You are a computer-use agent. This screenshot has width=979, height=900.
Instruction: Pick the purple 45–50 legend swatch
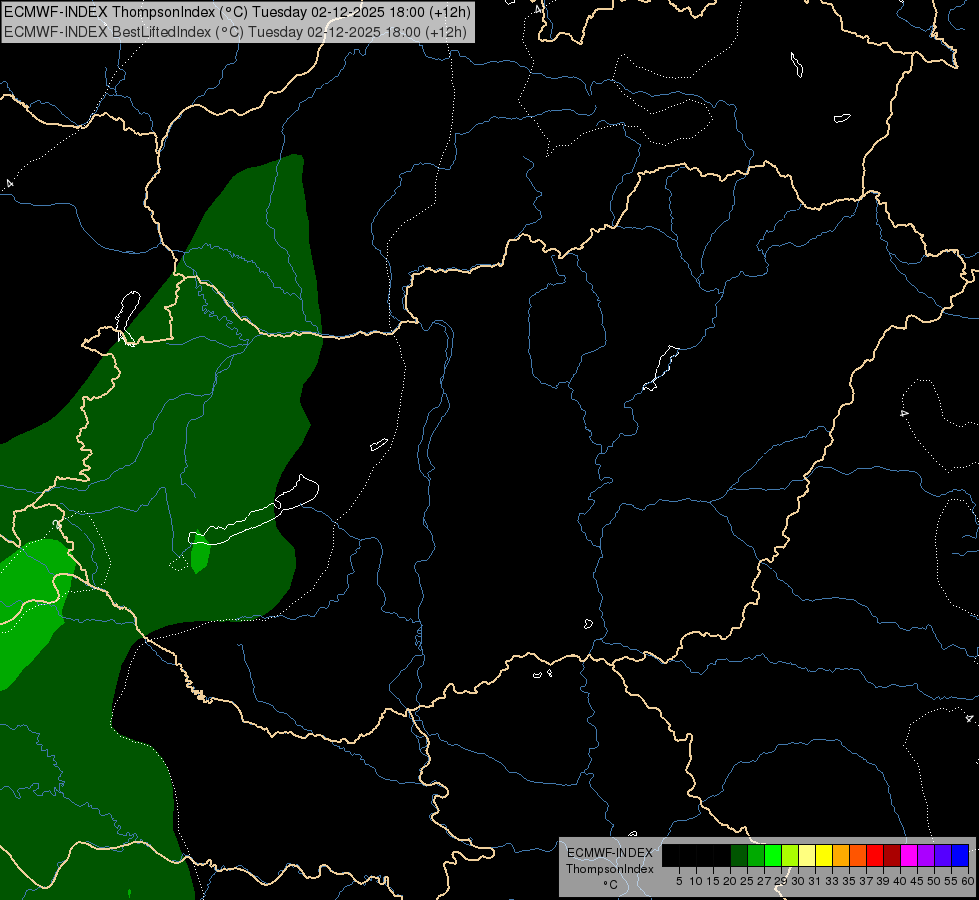pos(927,855)
